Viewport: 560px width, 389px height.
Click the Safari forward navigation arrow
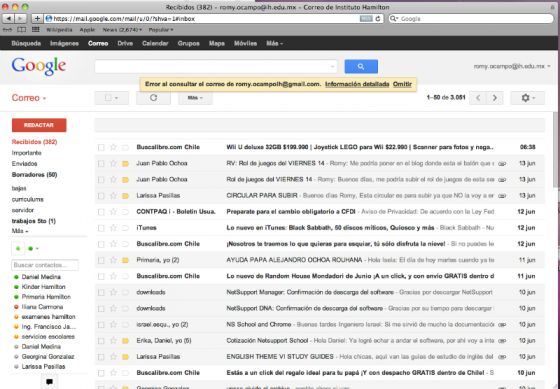pos(21,19)
